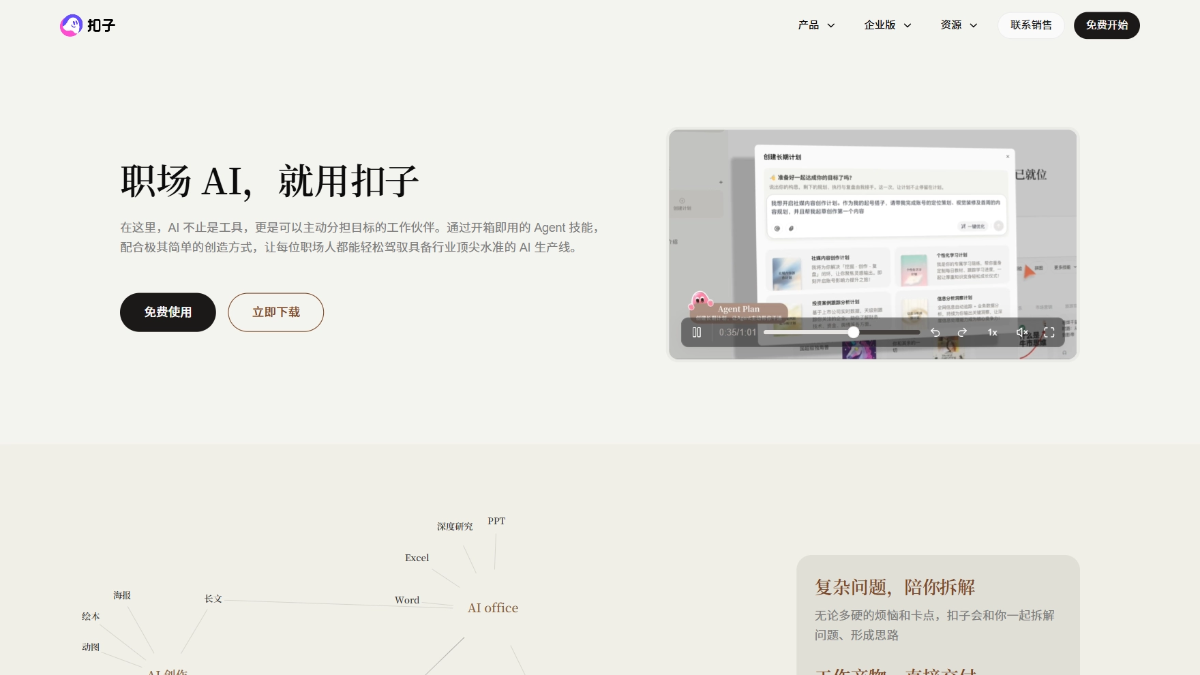This screenshot has height=675, width=1200.
Task: Expand the 企业版 dropdown menu
Action: pos(887,25)
